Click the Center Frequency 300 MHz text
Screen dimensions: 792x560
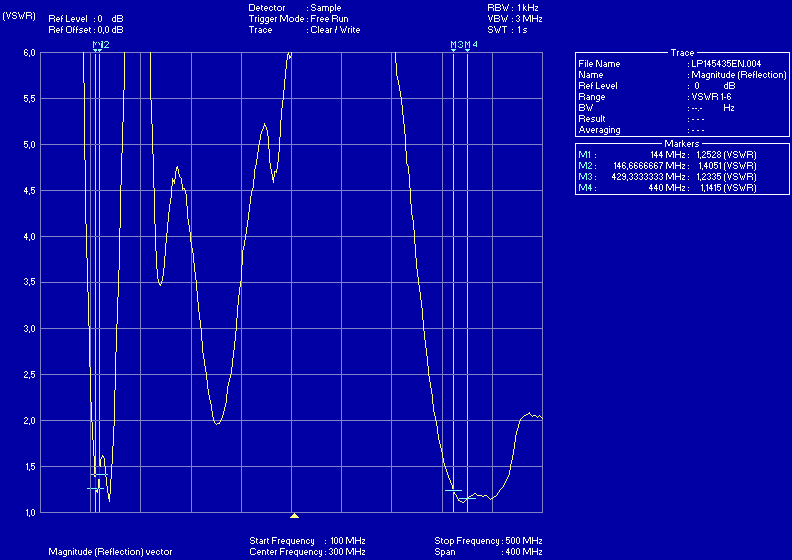[x=307, y=552]
